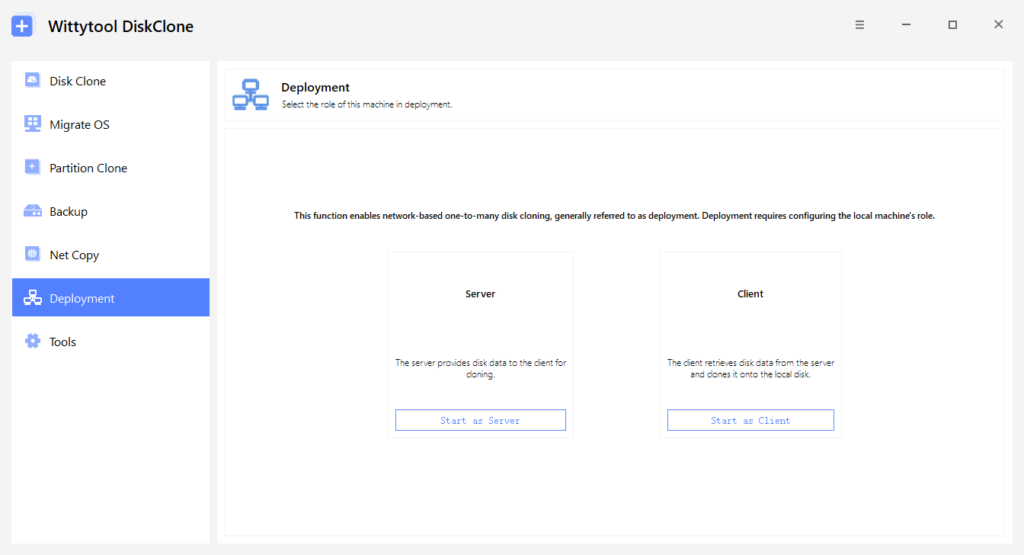Open the hamburger menu in title bar

click(x=859, y=25)
